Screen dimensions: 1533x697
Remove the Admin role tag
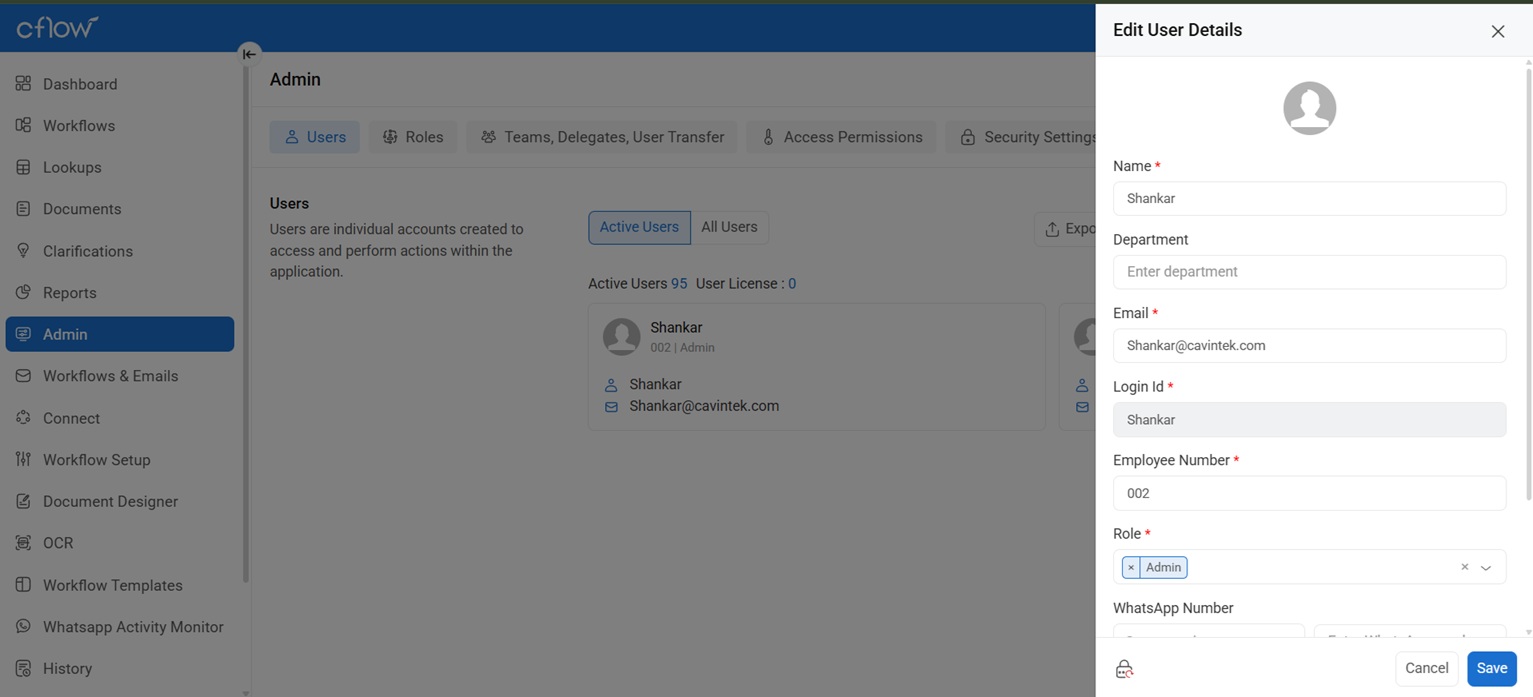point(1131,568)
